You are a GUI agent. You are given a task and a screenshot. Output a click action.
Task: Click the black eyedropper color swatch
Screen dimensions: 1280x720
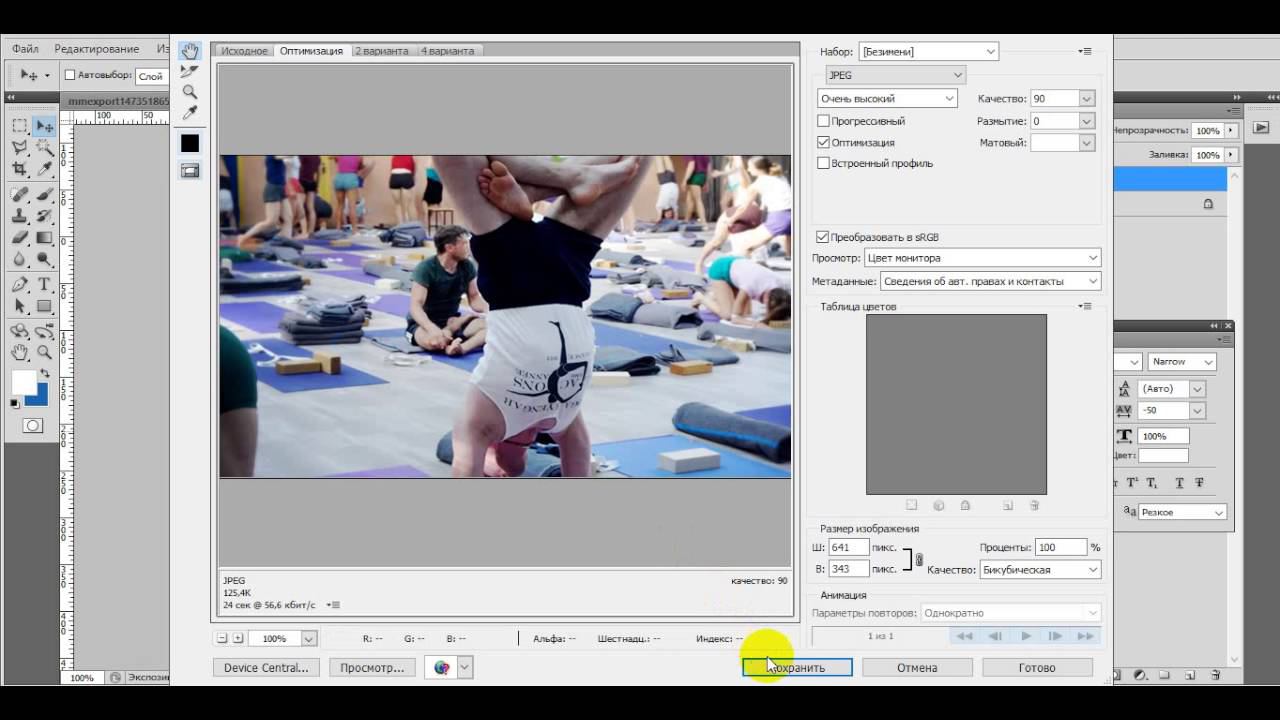[x=190, y=143]
